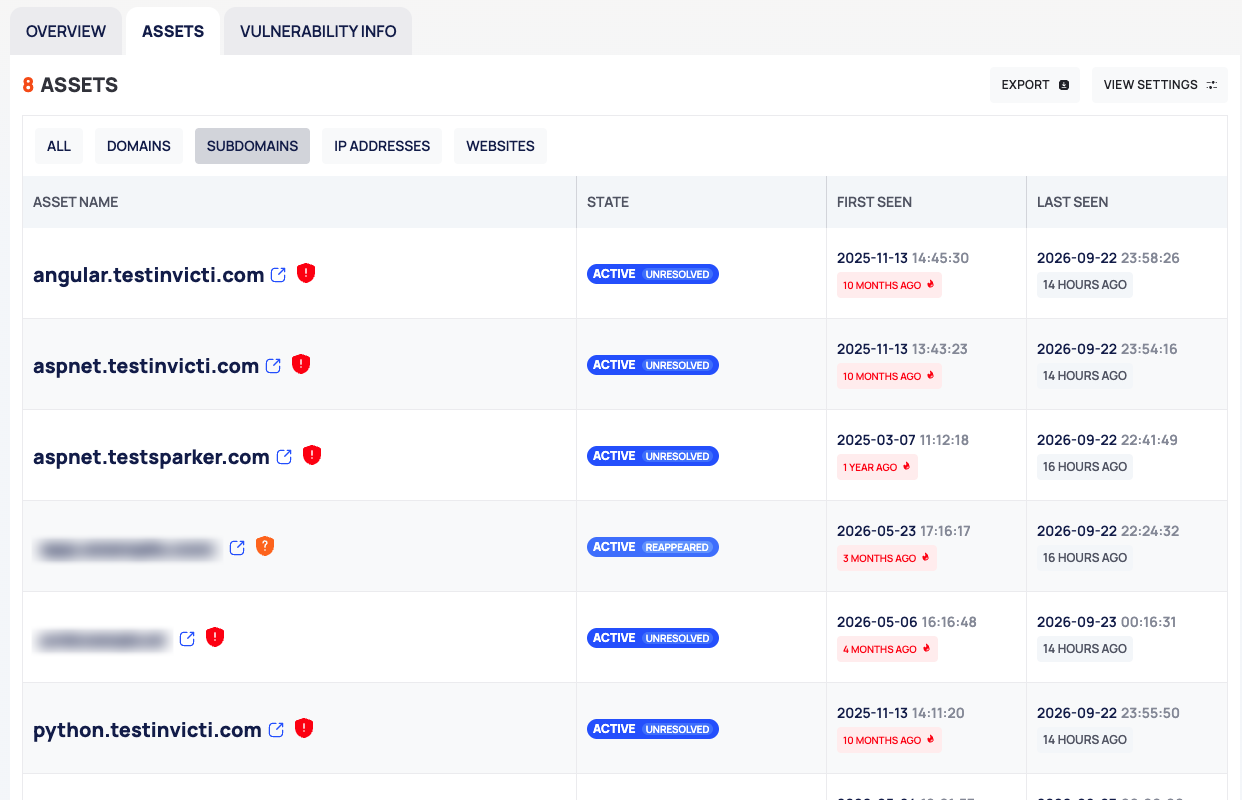1242x800 pixels.
Task: Filter assets by All
Action: 59,146
